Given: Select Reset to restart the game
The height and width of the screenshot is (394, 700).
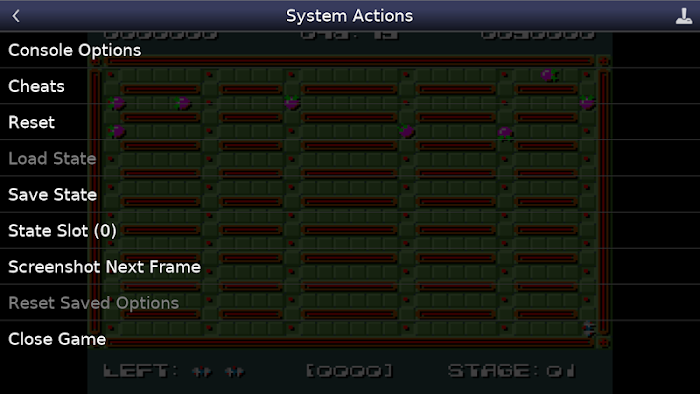Looking at the screenshot, I should coord(350,122).
